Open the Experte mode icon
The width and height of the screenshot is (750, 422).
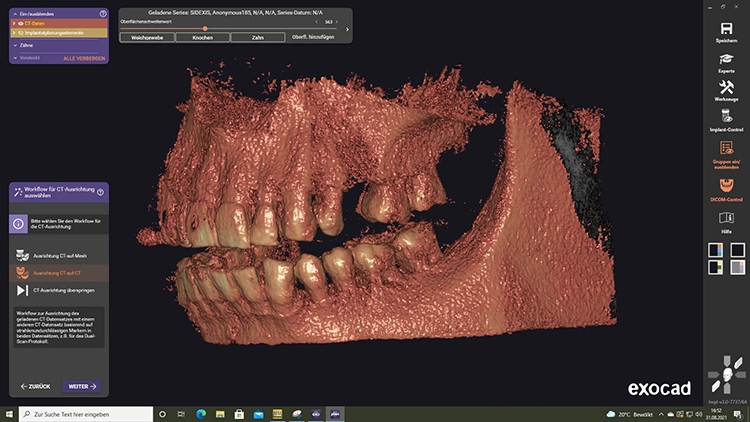tap(726, 59)
